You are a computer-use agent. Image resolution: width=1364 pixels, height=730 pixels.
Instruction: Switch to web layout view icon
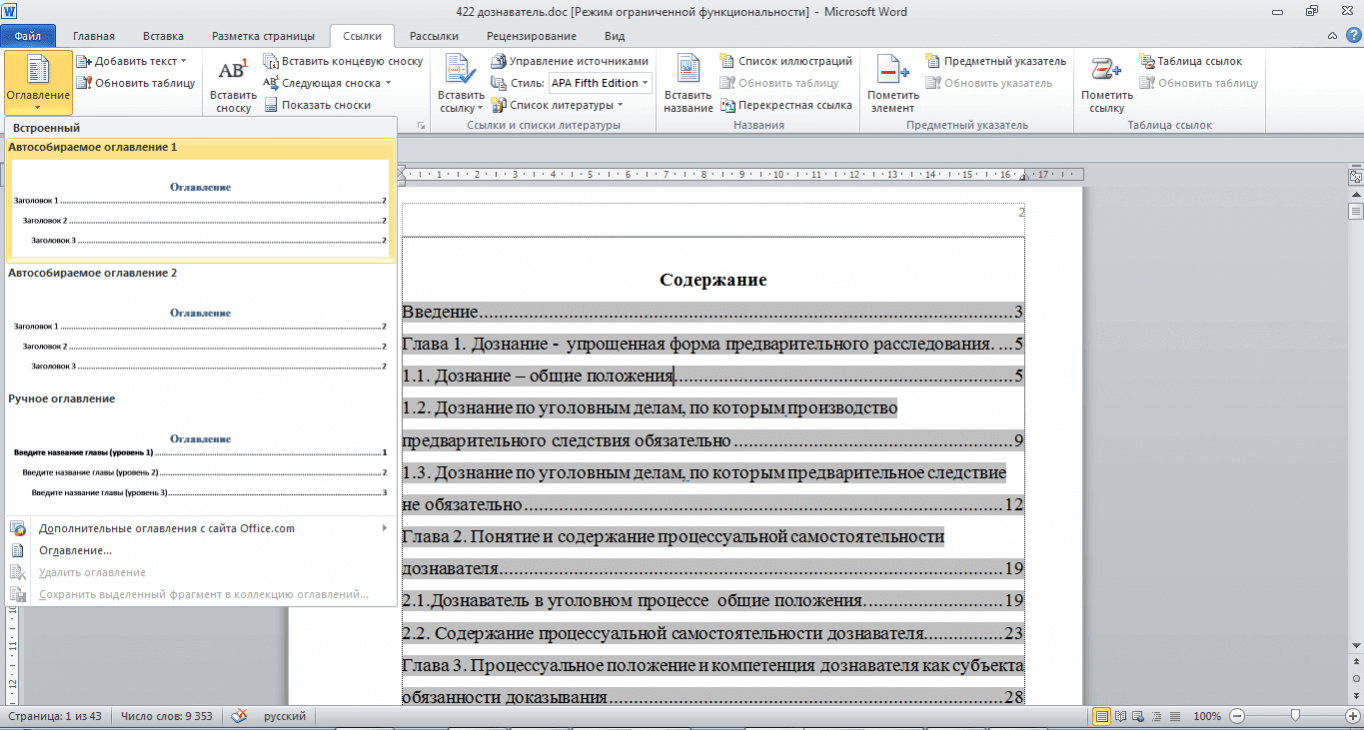(x=1136, y=716)
